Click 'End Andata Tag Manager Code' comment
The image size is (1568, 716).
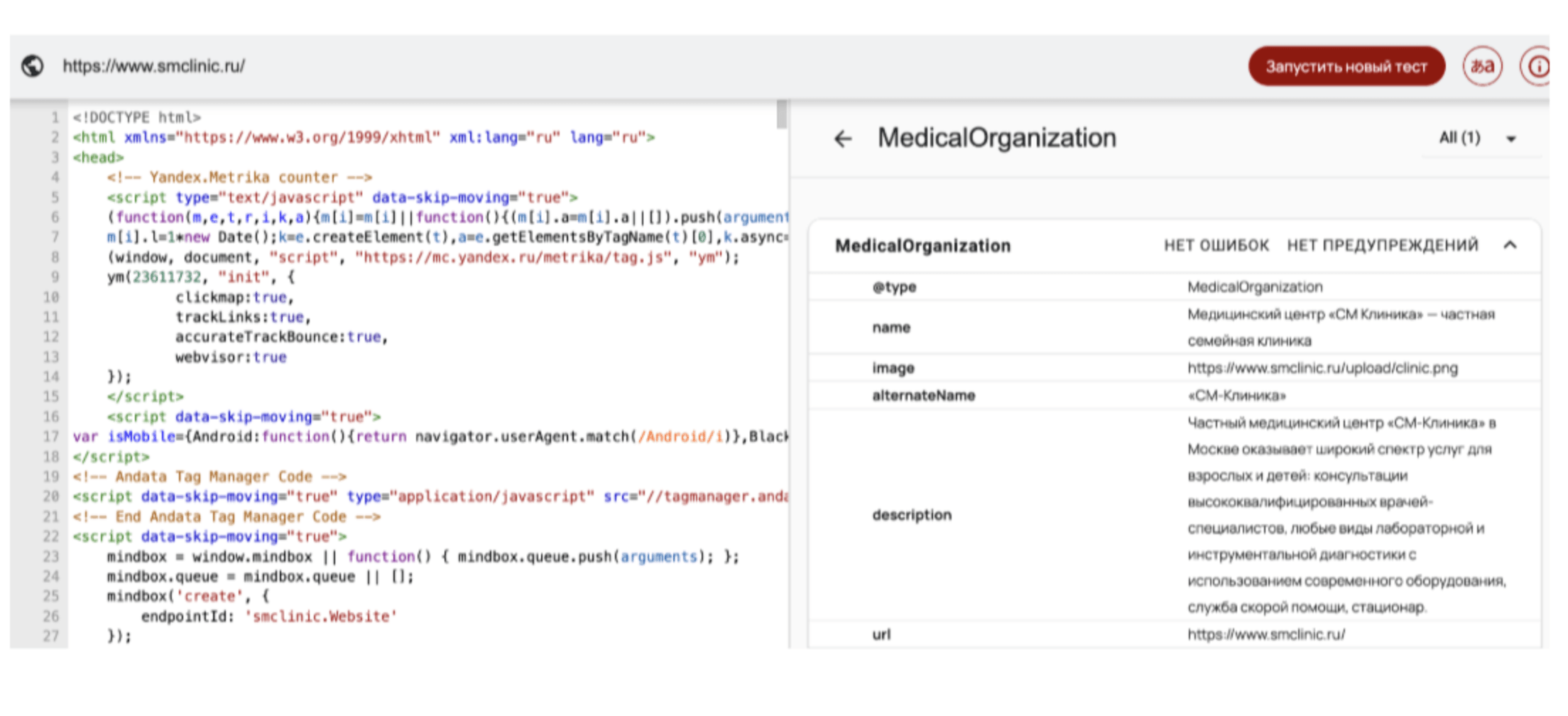coord(227,516)
